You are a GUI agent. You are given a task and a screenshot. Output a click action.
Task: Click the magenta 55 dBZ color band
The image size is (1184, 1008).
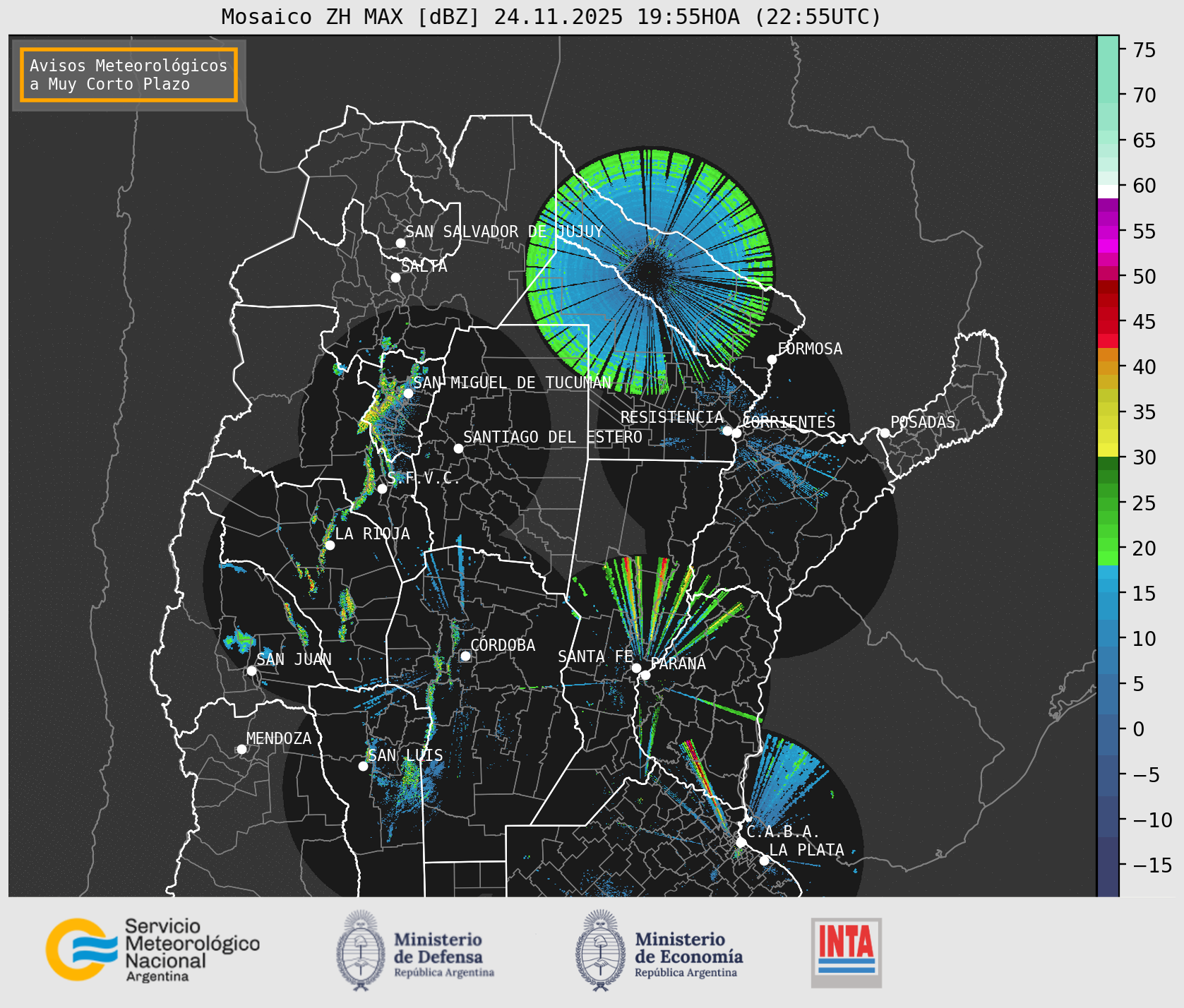point(1108,232)
